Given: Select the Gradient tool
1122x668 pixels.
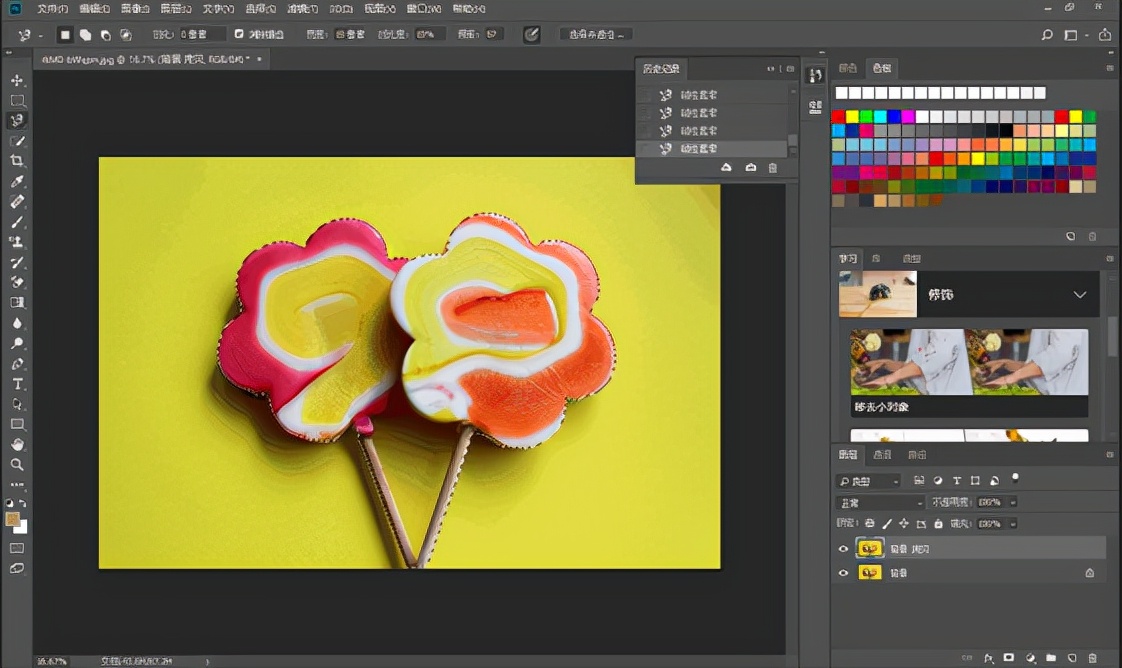Looking at the screenshot, I should [x=17, y=303].
